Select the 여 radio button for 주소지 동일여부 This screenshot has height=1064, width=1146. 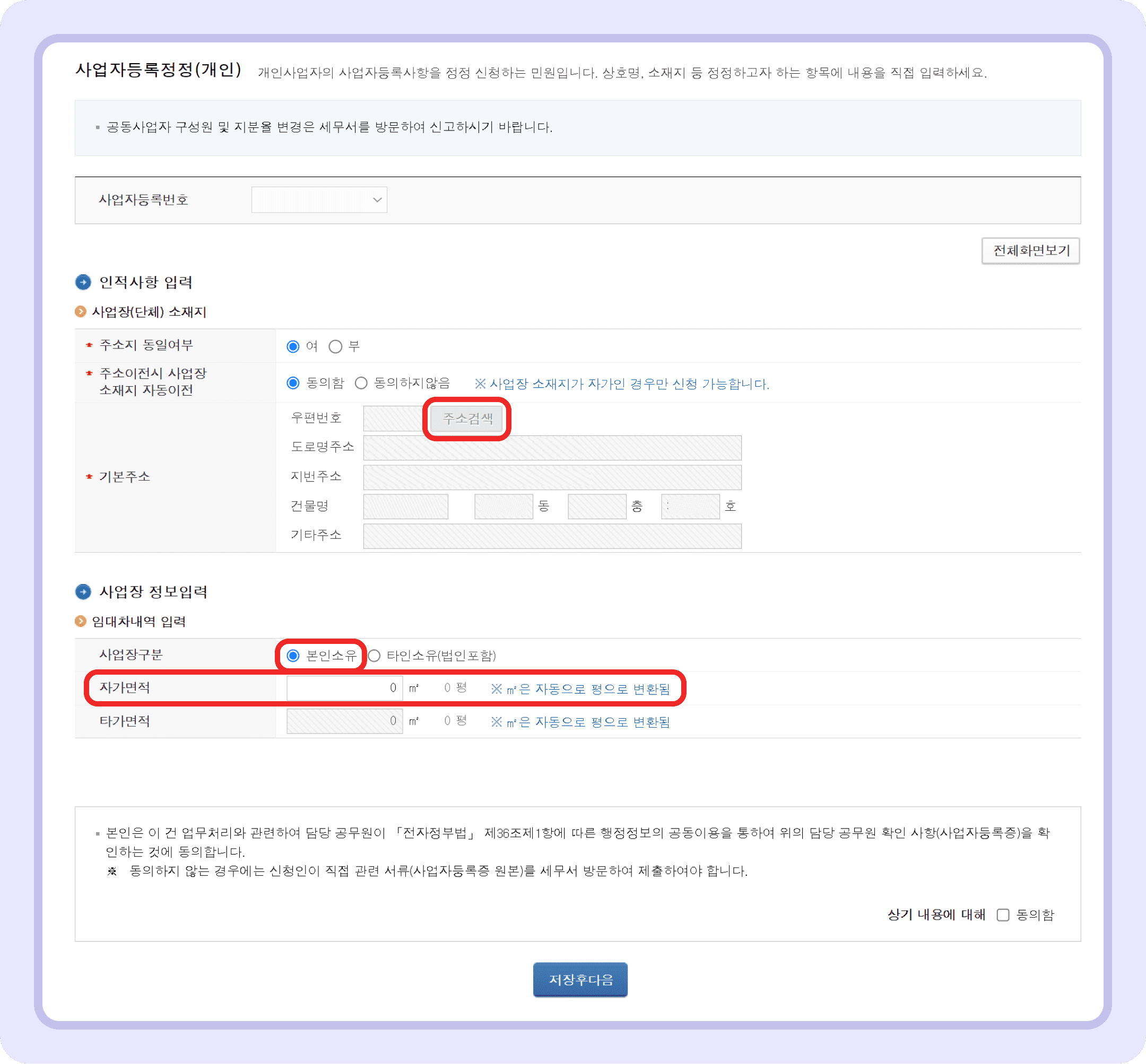294,345
